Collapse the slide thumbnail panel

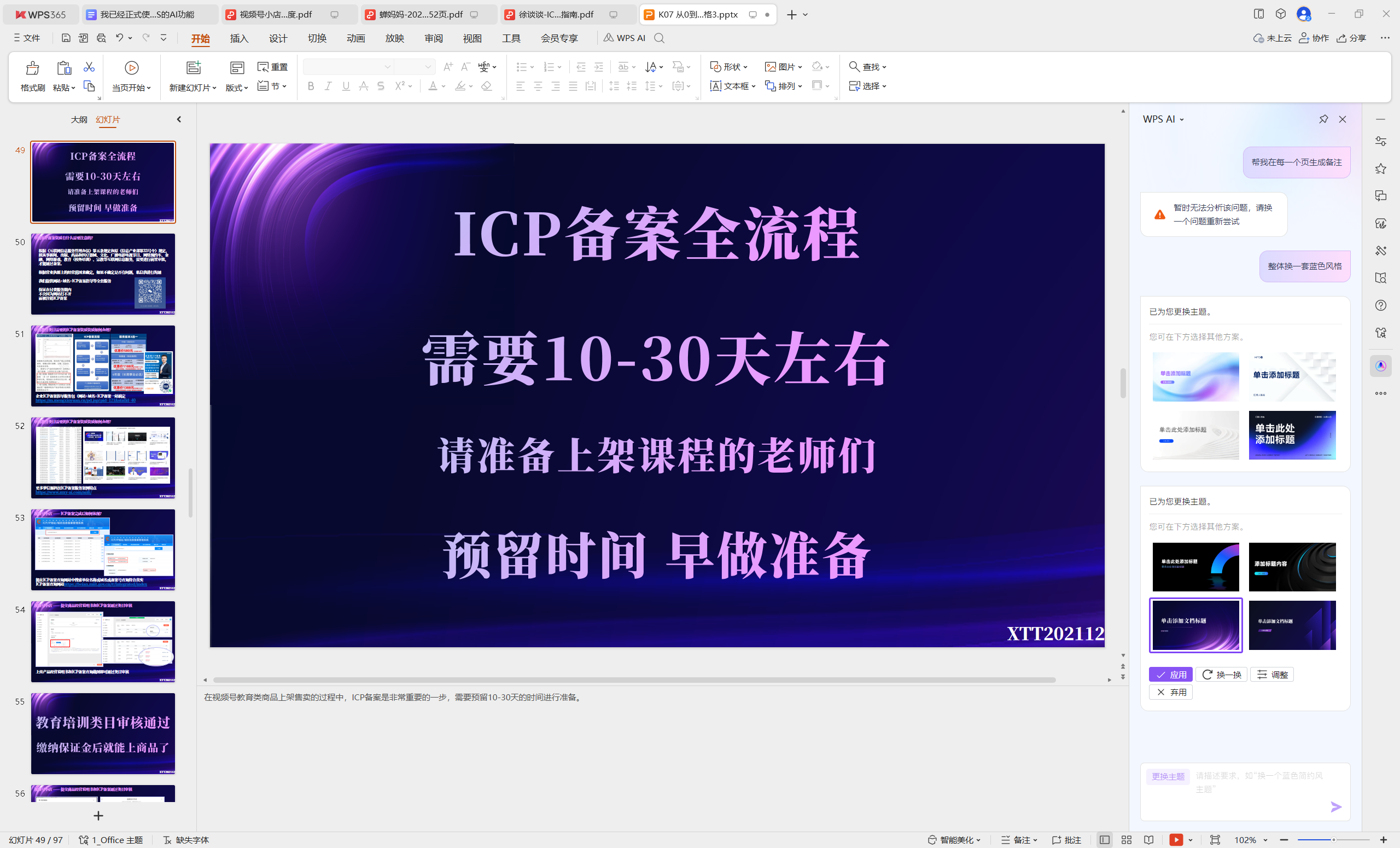[179, 119]
